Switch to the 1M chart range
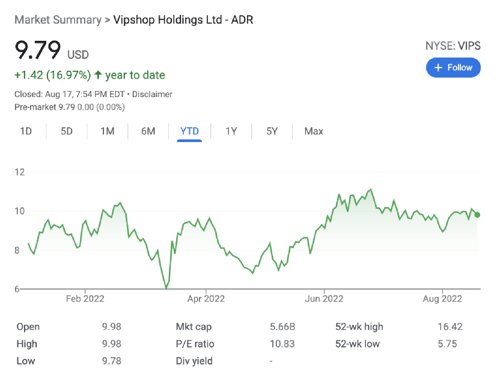This screenshot has width=500, height=368. tap(107, 131)
